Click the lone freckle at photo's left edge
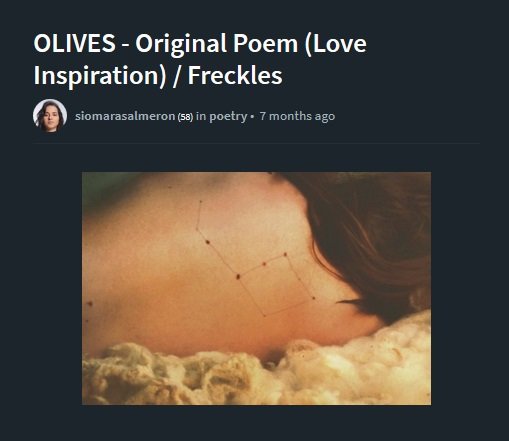 [x=89, y=303]
